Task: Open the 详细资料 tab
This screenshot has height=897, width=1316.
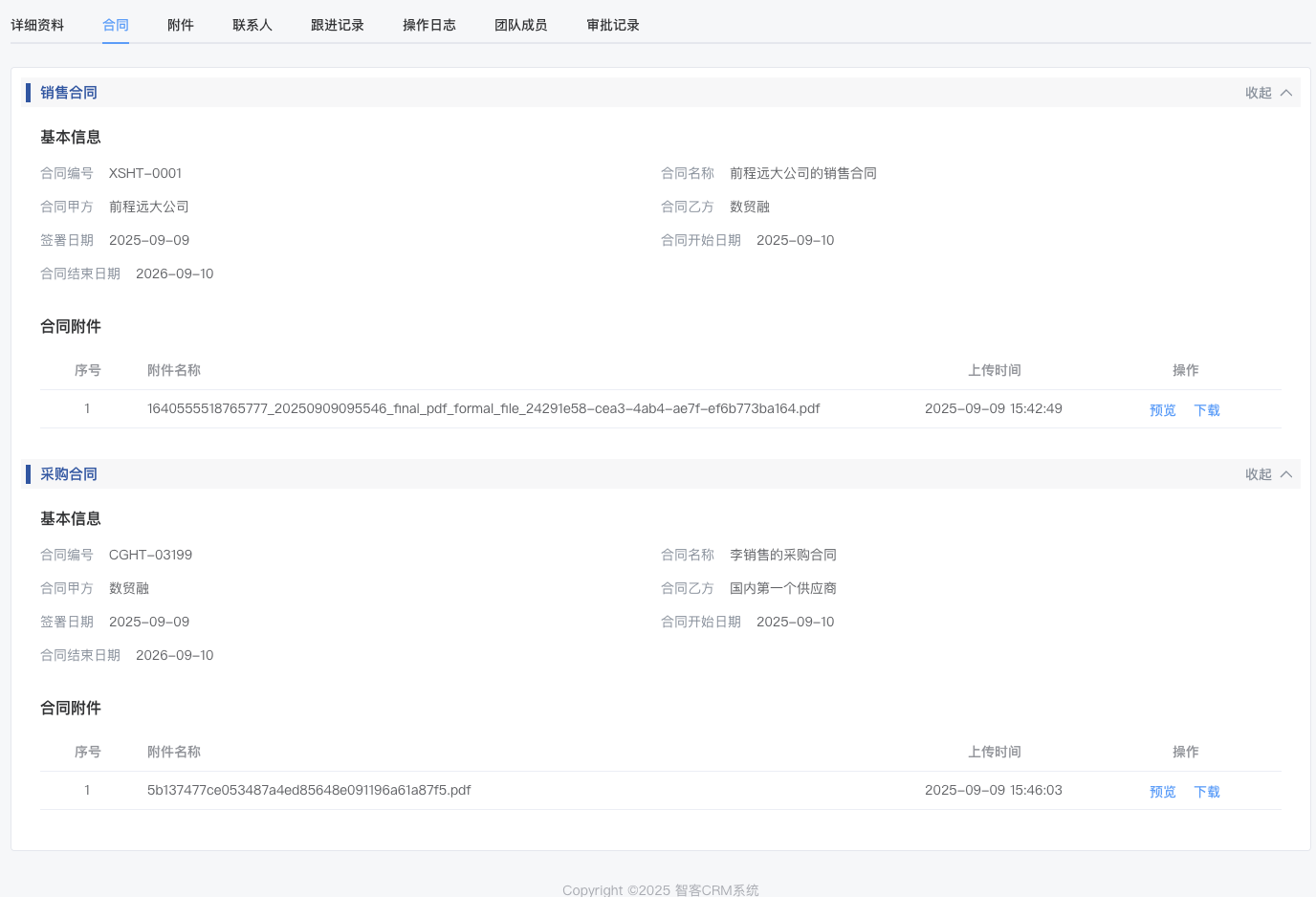Action: (x=37, y=25)
